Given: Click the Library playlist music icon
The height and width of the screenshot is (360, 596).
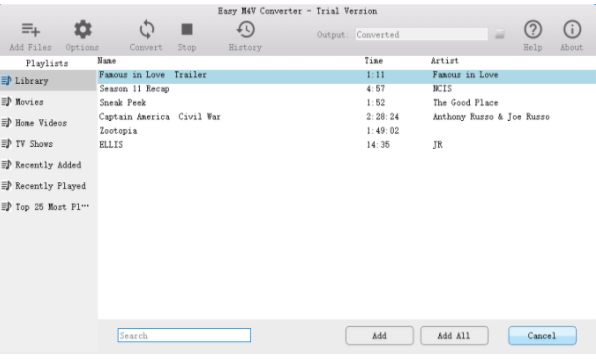Looking at the screenshot, I should coord(6,80).
